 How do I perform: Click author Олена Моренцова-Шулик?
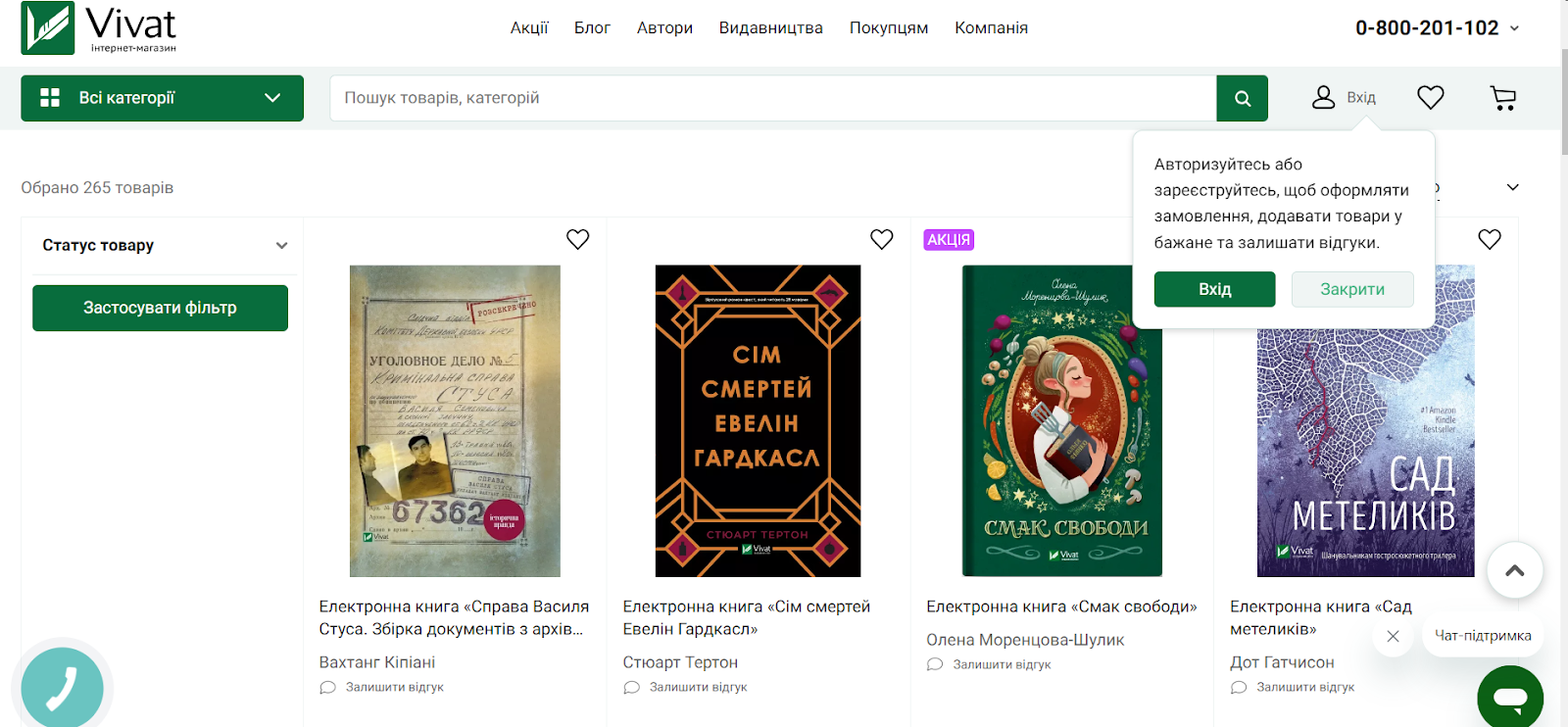[1025, 640]
